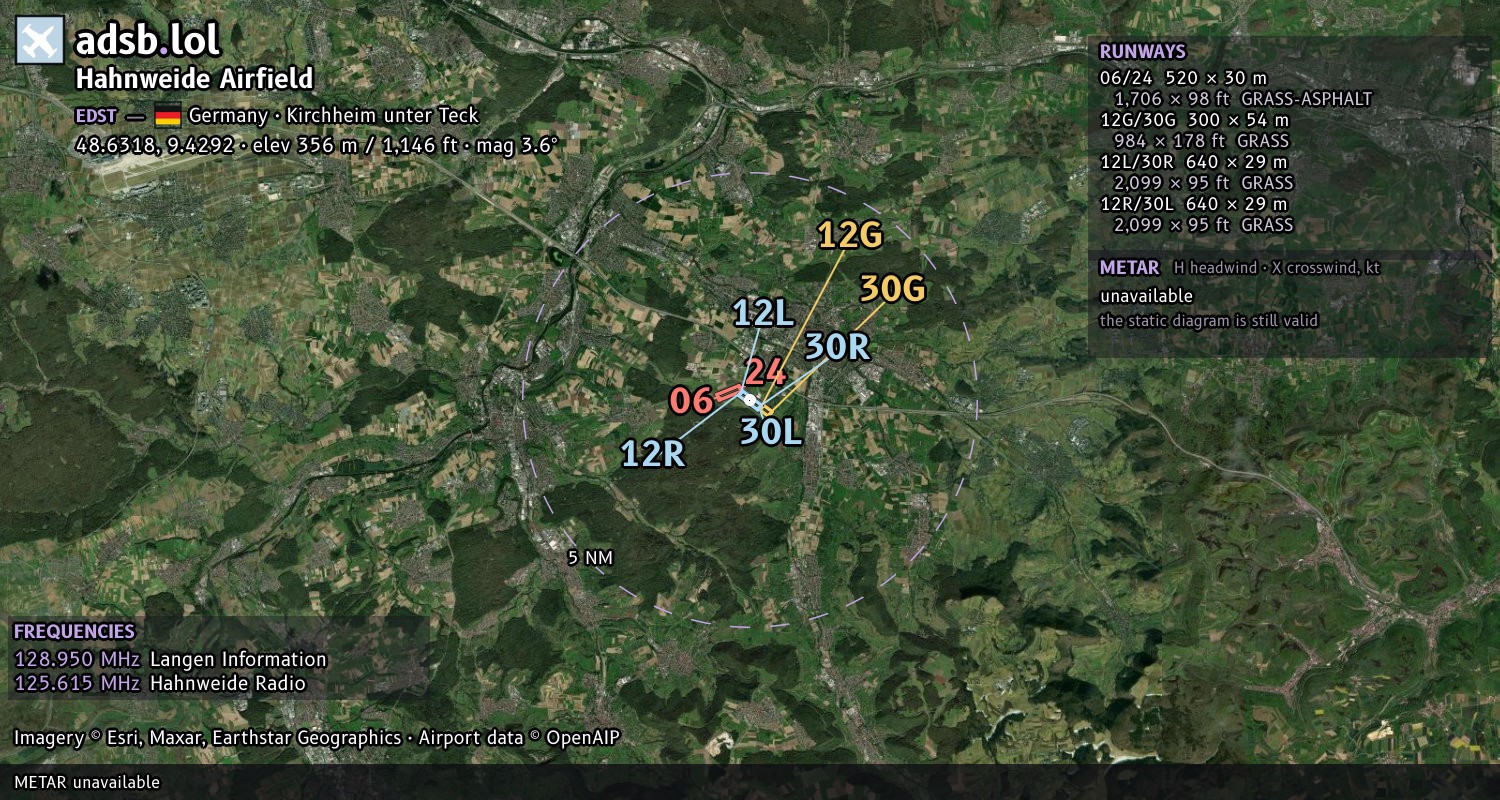Click the 12G runway label on map
Image resolution: width=1500 pixels, height=800 pixels.
(850, 235)
